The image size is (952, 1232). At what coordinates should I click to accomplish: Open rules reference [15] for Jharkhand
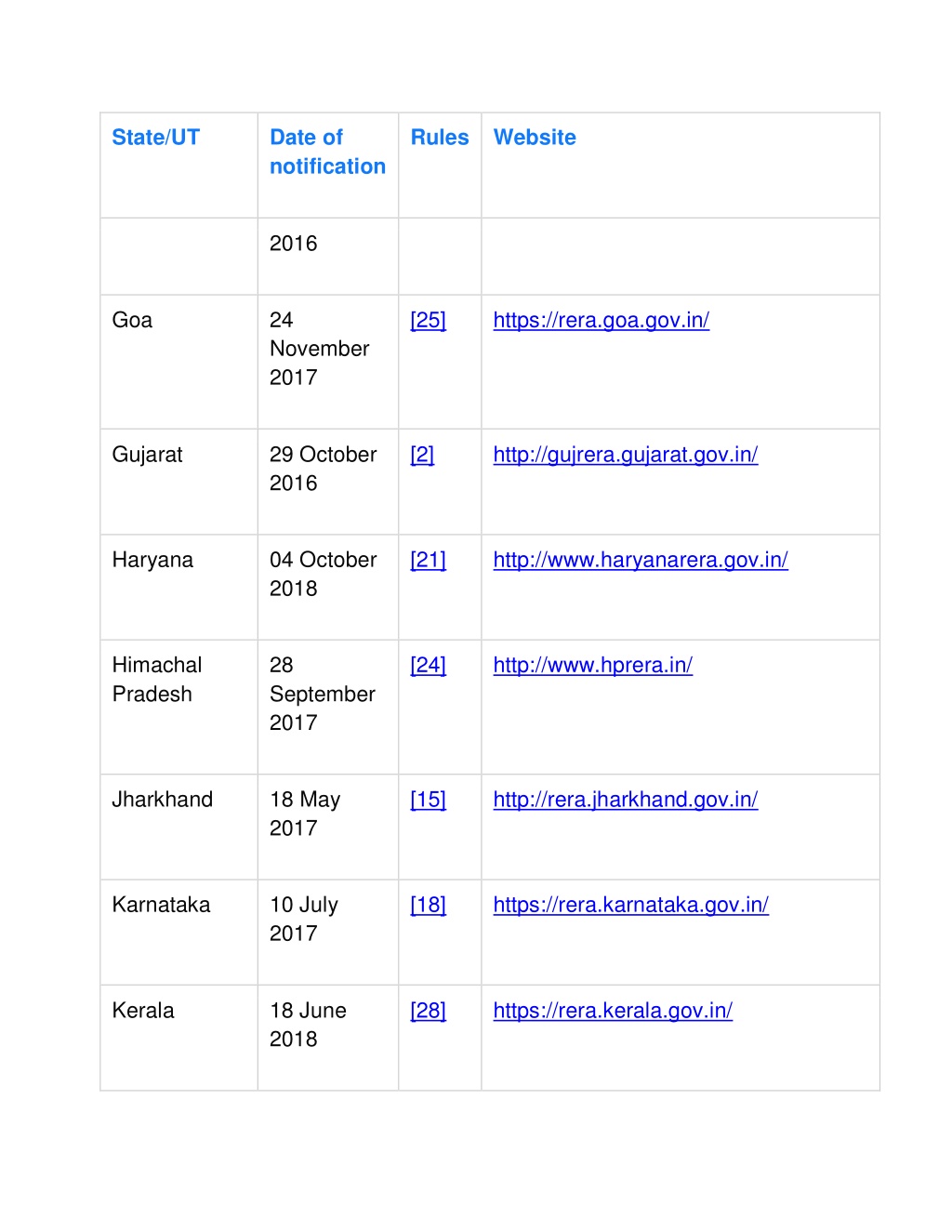coord(428,800)
